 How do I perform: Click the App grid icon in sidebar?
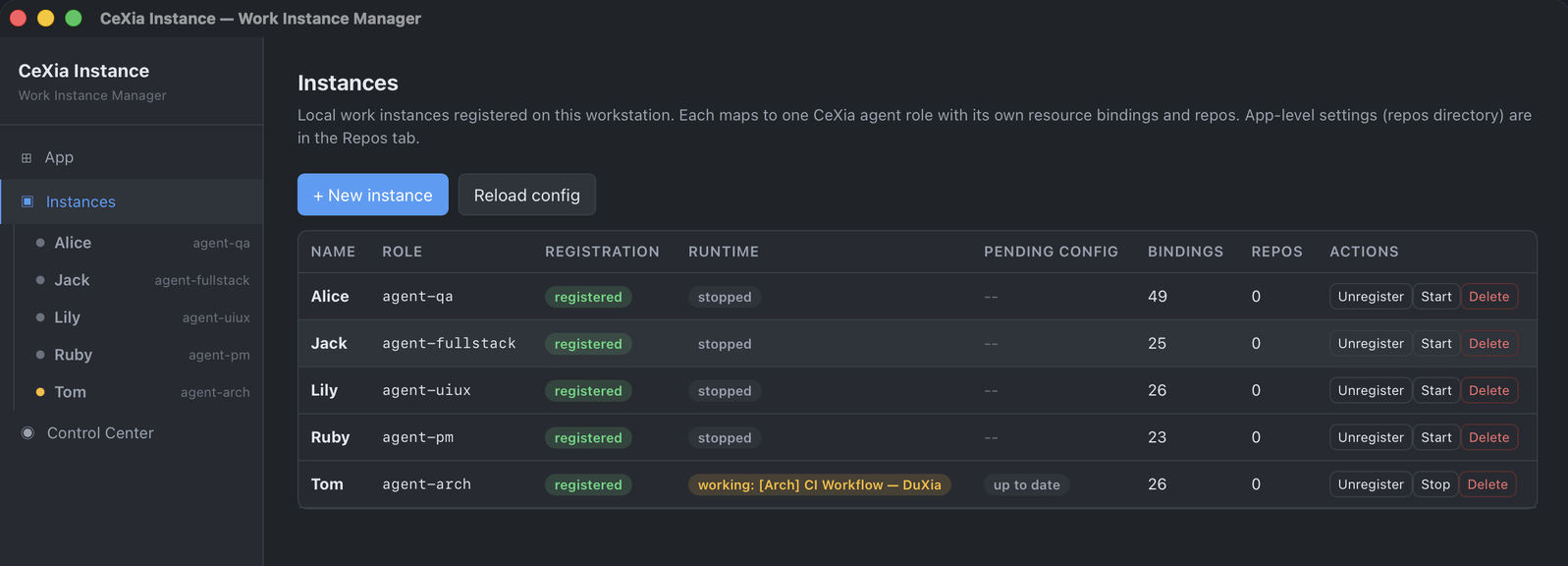click(27, 157)
